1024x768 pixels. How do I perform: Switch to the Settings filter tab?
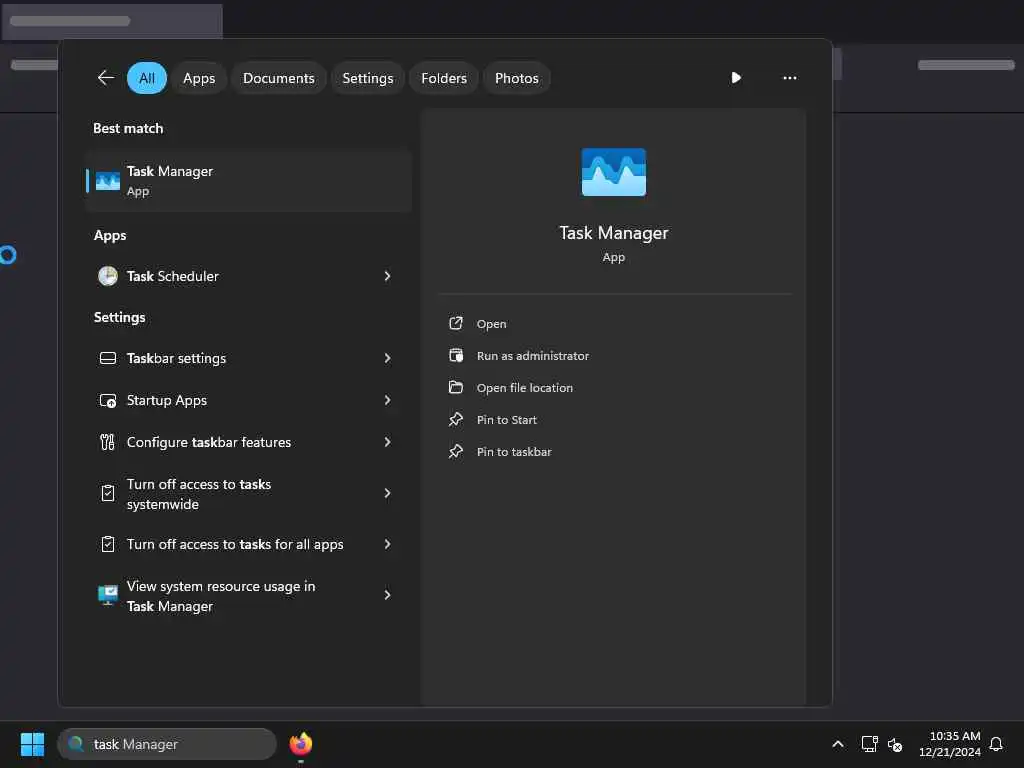[x=368, y=78]
